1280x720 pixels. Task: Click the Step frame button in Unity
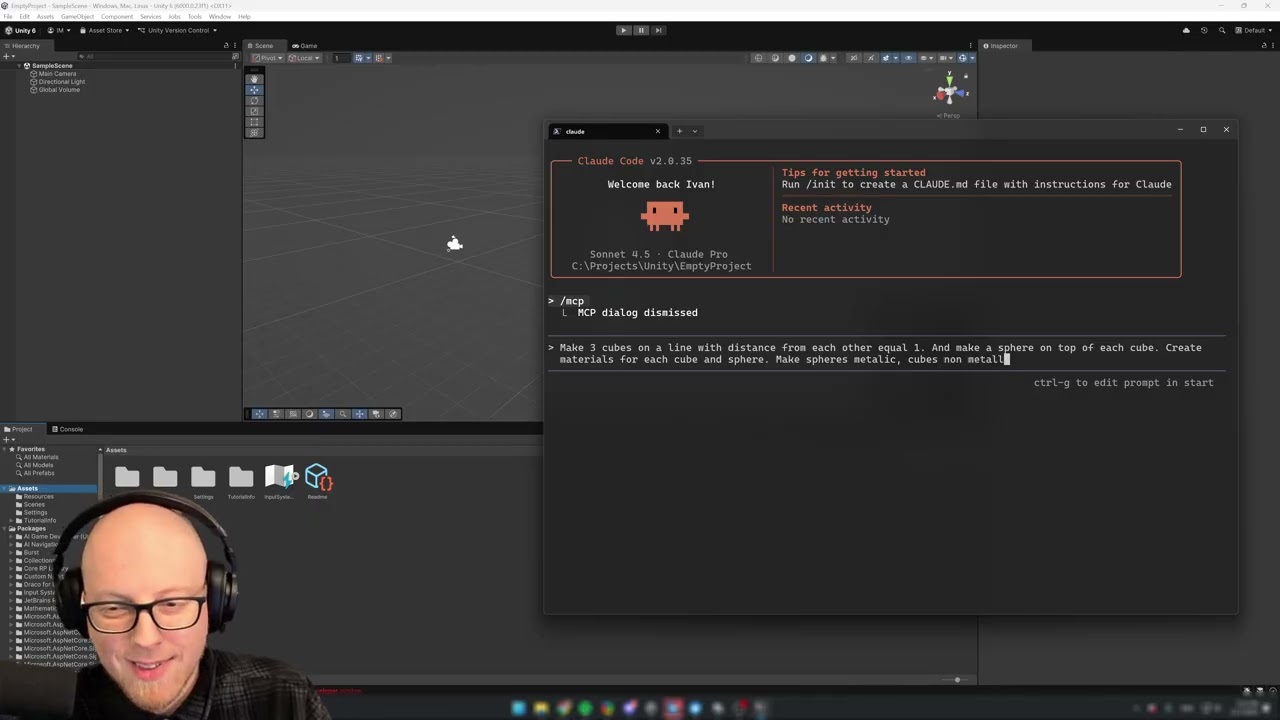pos(658,30)
